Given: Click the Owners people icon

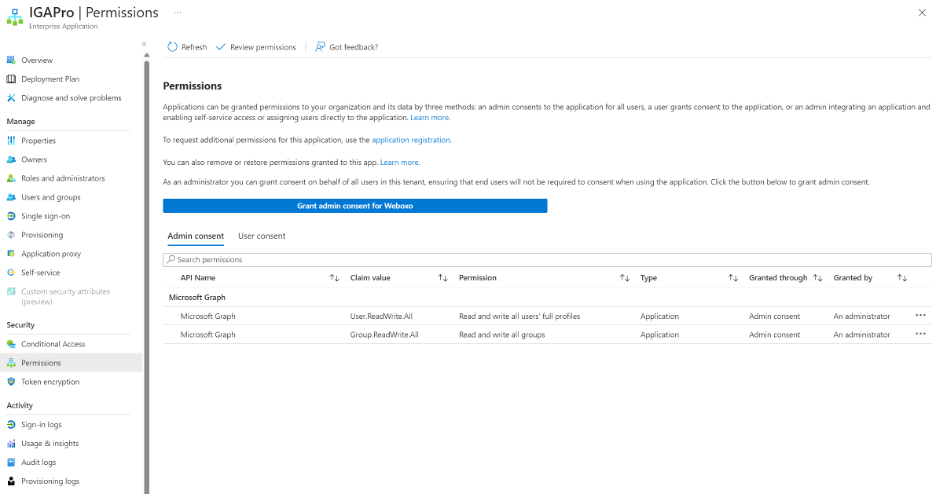Looking at the screenshot, I should (x=11, y=159).
